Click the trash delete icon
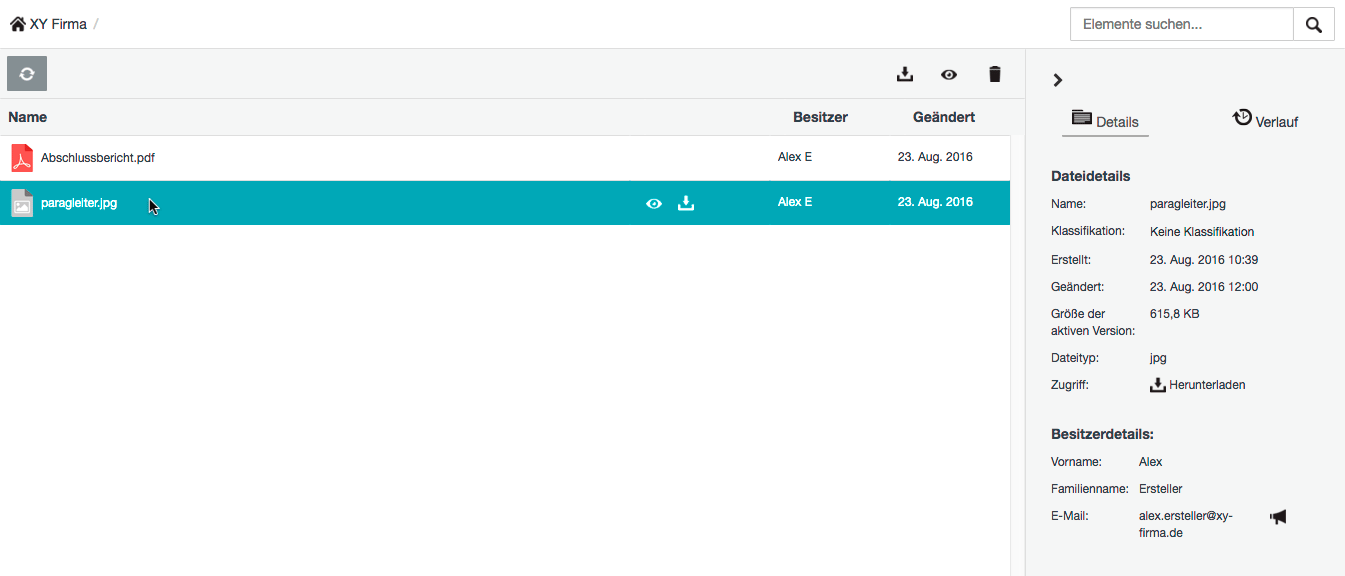This screenshot has width=1345, height=576. coord(994,74)
